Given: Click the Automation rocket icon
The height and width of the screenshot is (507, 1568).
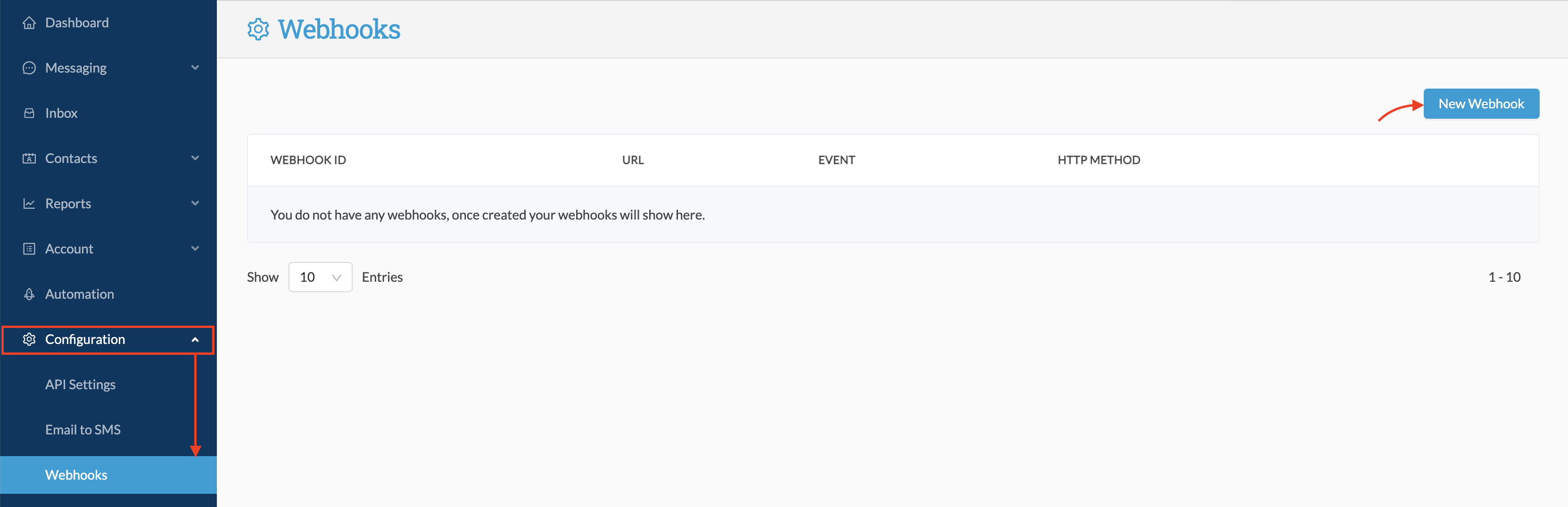Looking at the screenshot, I should click(x=29, y=294).
